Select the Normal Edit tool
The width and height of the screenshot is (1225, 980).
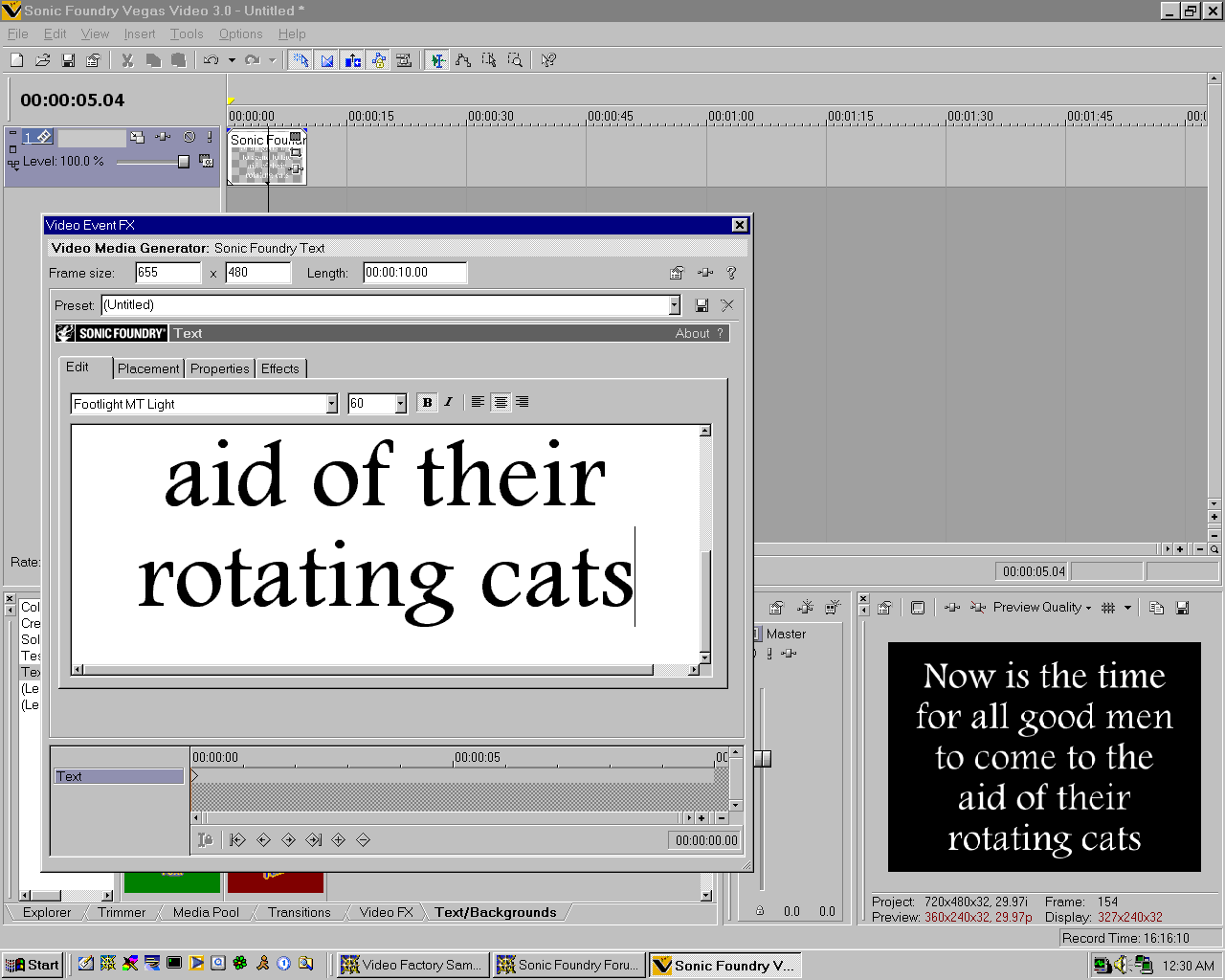(437, 60)
